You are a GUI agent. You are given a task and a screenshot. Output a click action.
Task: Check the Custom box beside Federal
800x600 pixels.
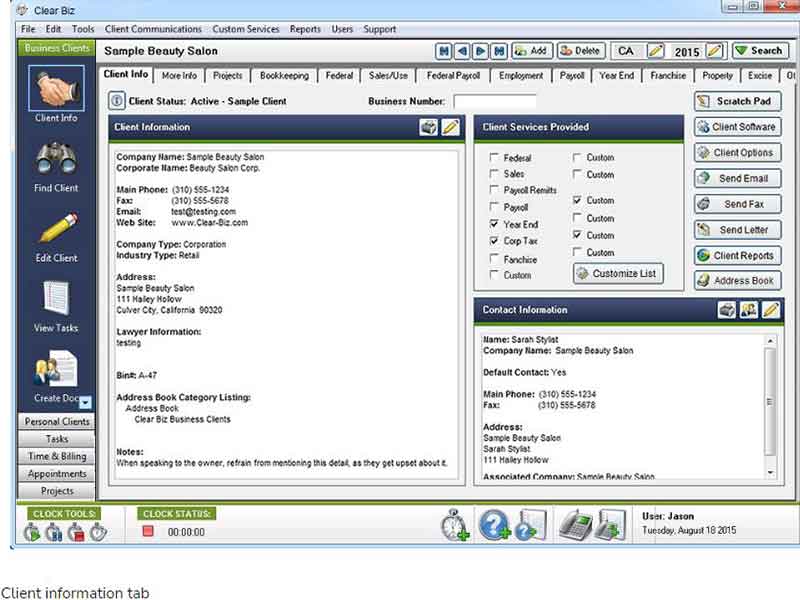(x=577, y=157)
